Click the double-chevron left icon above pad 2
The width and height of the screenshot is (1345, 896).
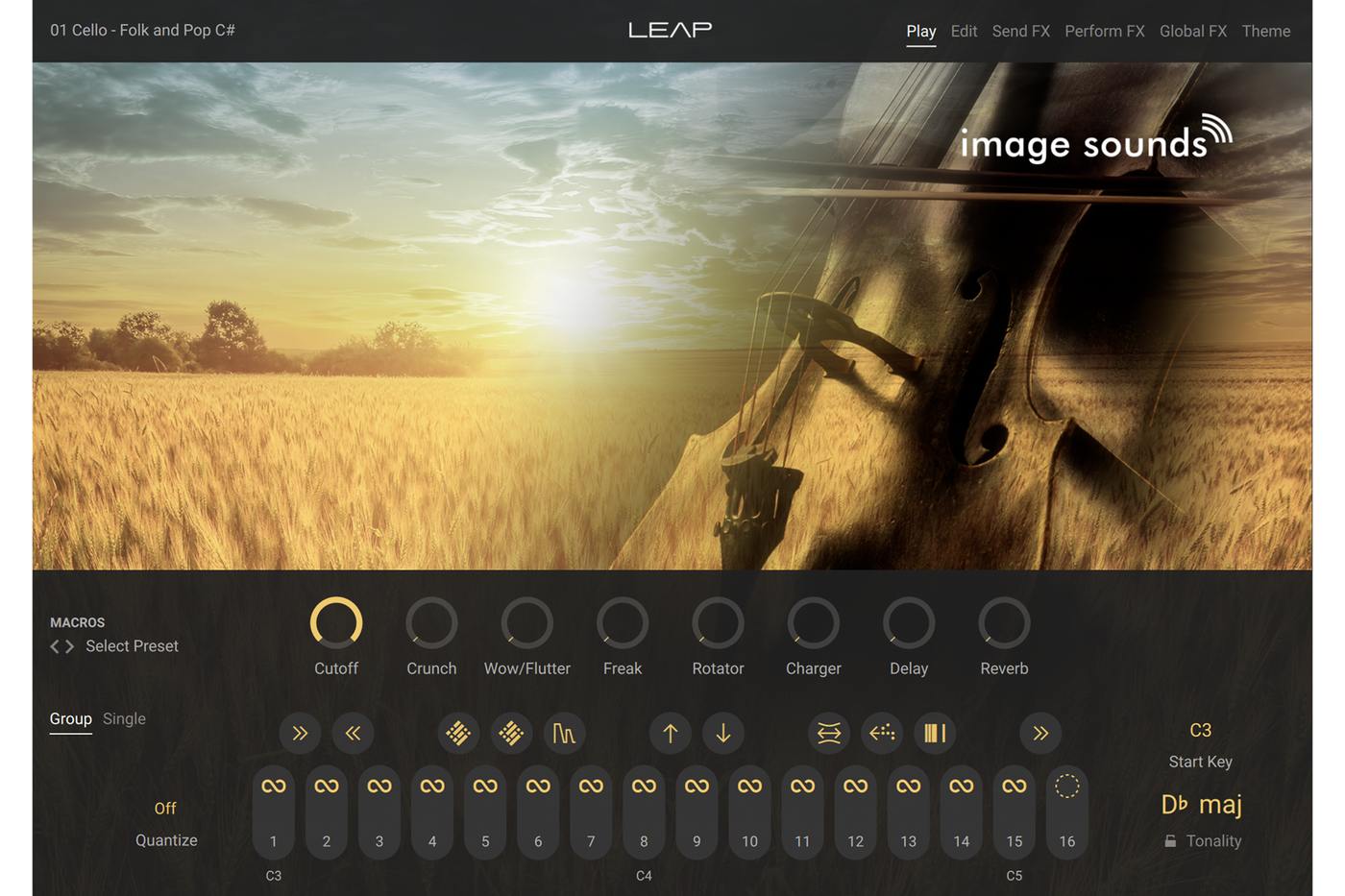pos(353,734)
